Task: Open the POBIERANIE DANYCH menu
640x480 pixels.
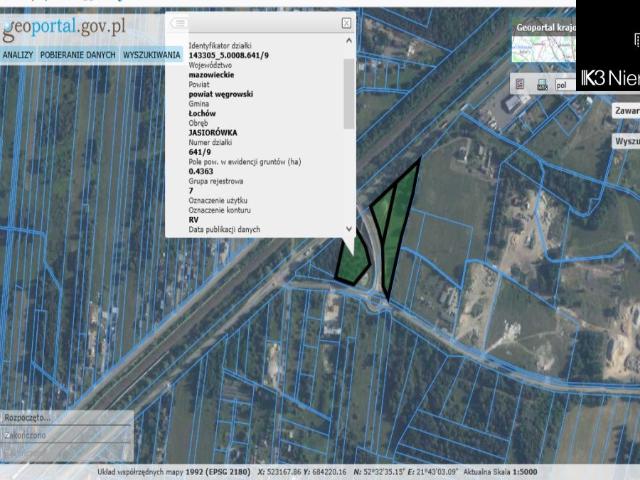Action: [x=77, y=55]
